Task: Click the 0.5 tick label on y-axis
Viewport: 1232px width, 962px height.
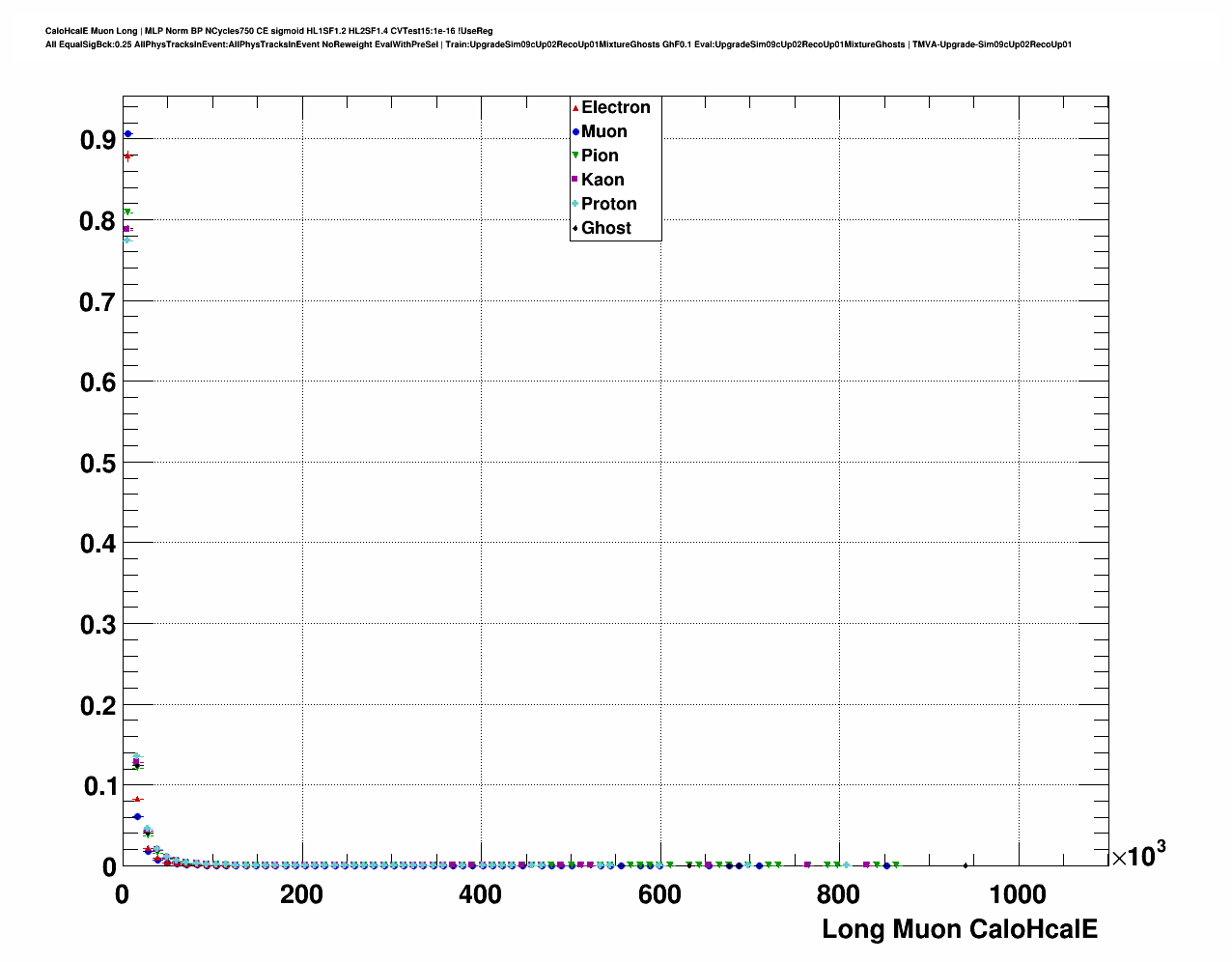Action: pyautogui.click(x=98, y=464)
